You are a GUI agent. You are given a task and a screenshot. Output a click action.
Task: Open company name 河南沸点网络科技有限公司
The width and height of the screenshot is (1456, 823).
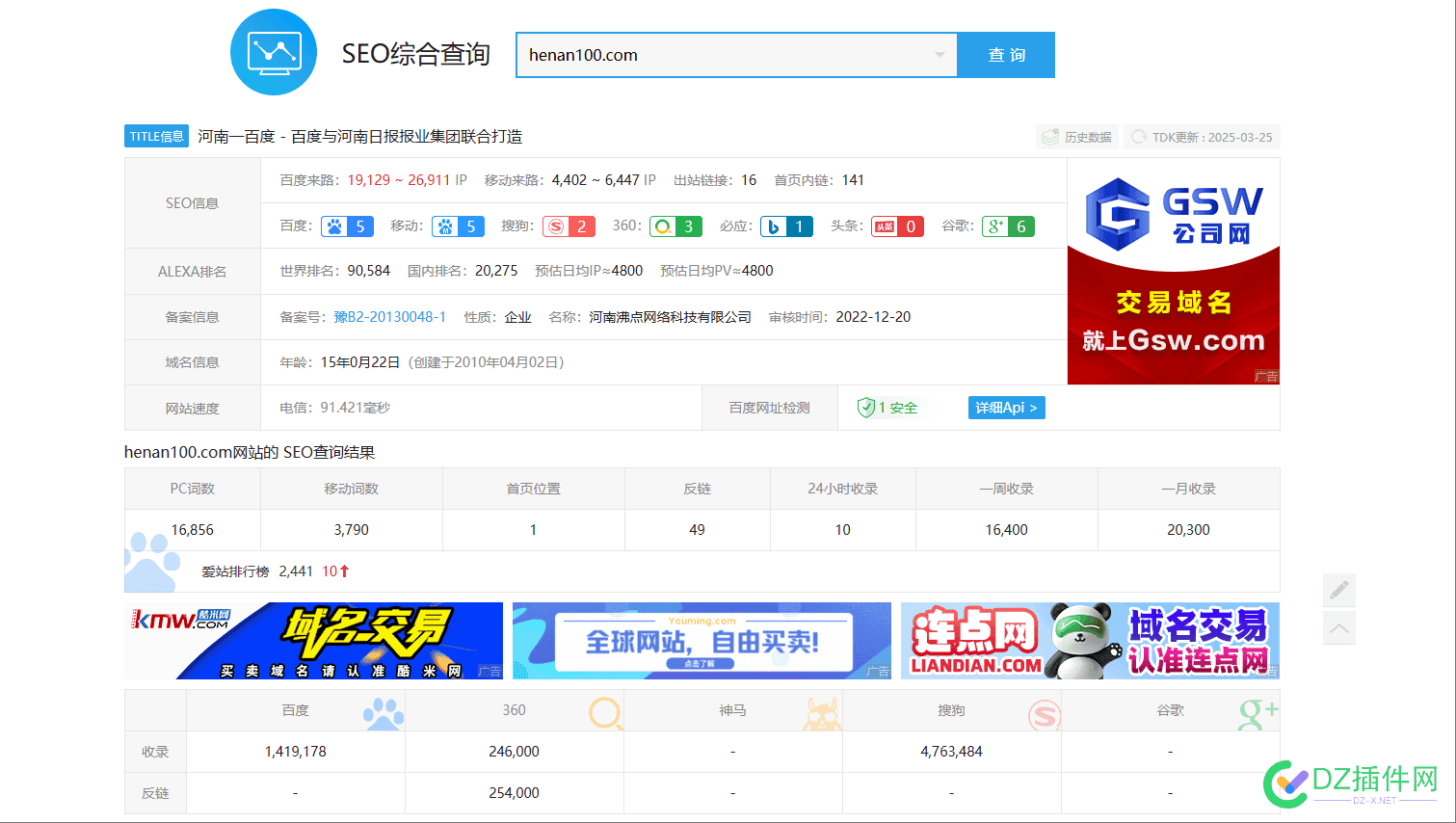click(670, 317)
